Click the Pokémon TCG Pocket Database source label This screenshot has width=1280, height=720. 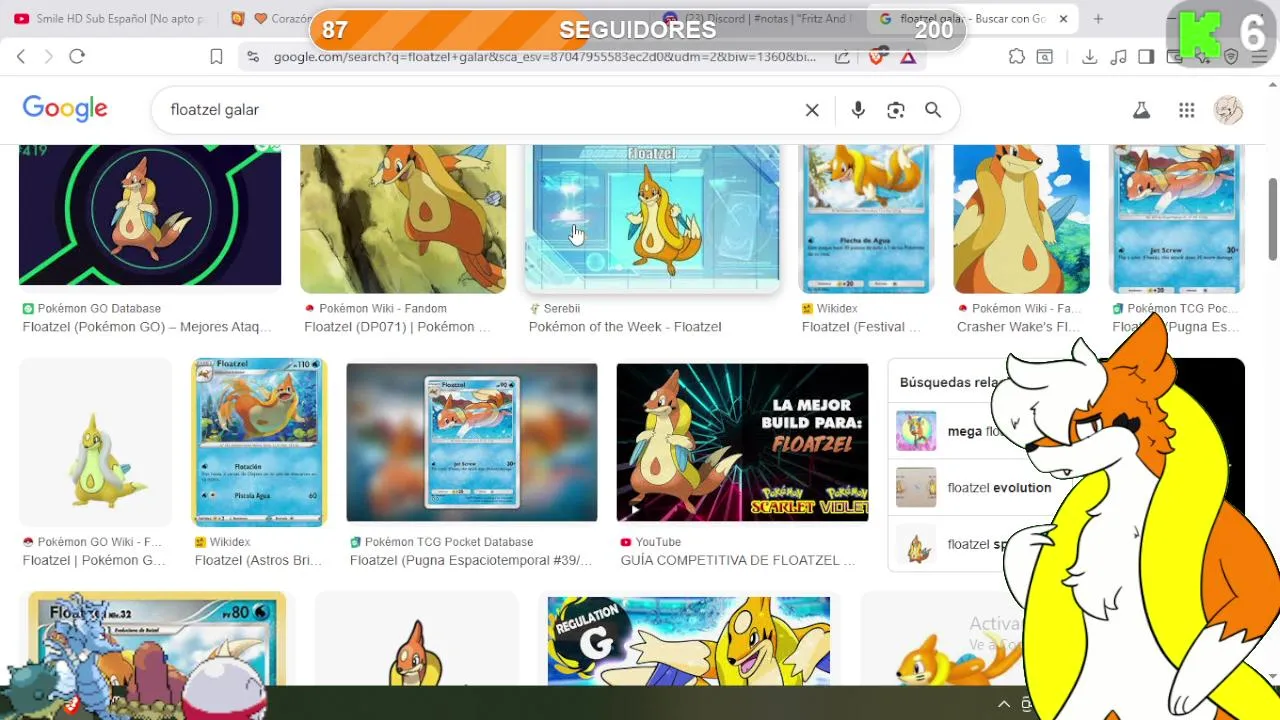449,542
